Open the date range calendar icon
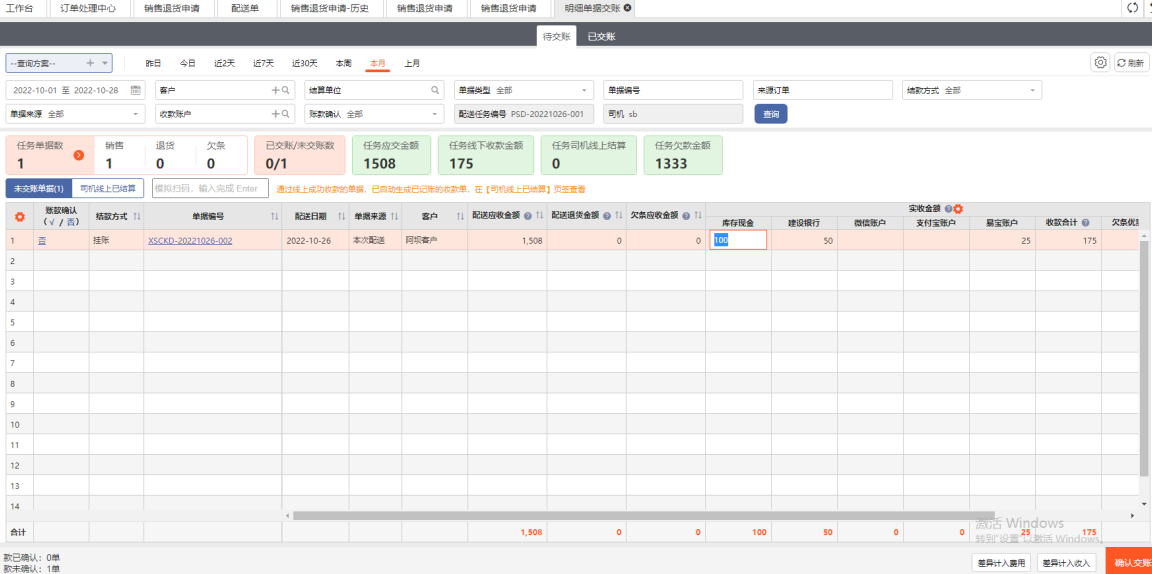This screenshot has height=574, width=1152. (x=136, y=90)
